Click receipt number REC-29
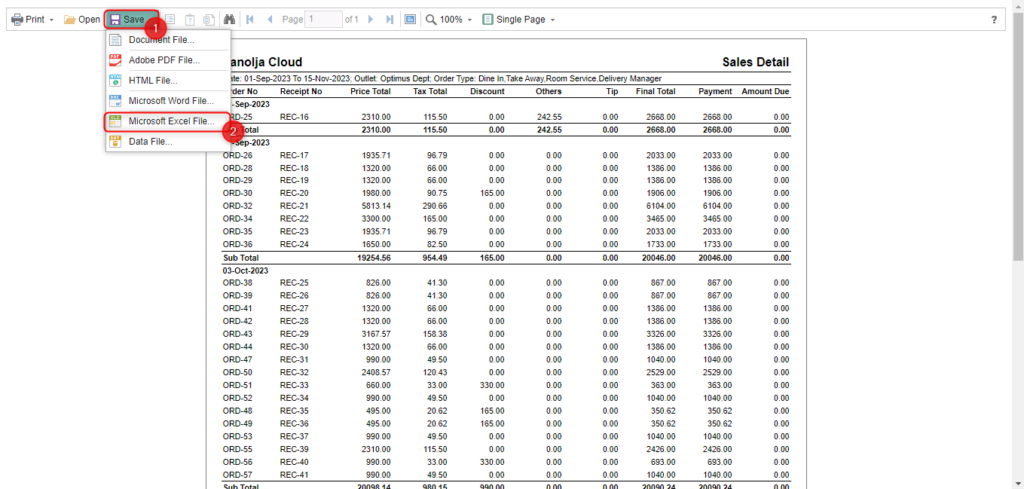The width and height of the screenshot is (1024, 489). [x=294, y=334]
